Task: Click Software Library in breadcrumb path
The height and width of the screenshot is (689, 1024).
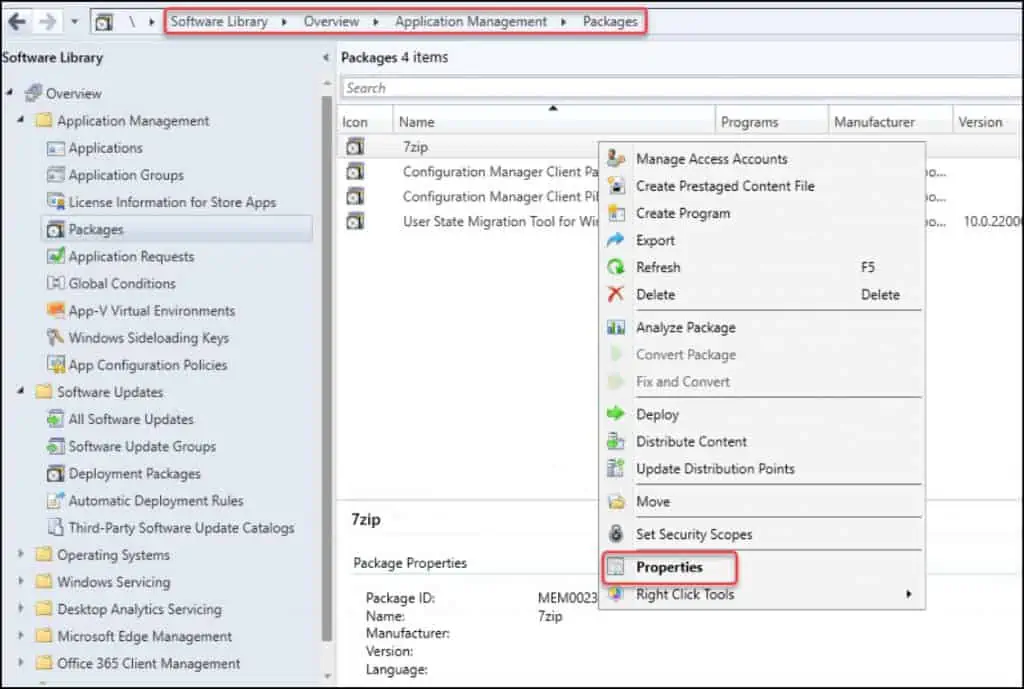Action: point(219,22)
